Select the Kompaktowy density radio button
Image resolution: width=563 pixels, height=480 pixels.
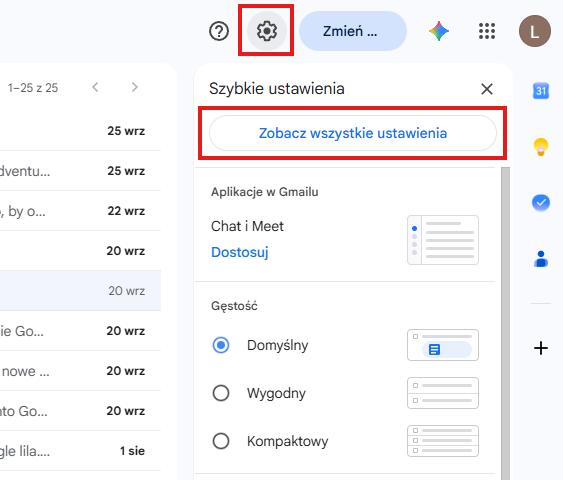coord(221,441)
